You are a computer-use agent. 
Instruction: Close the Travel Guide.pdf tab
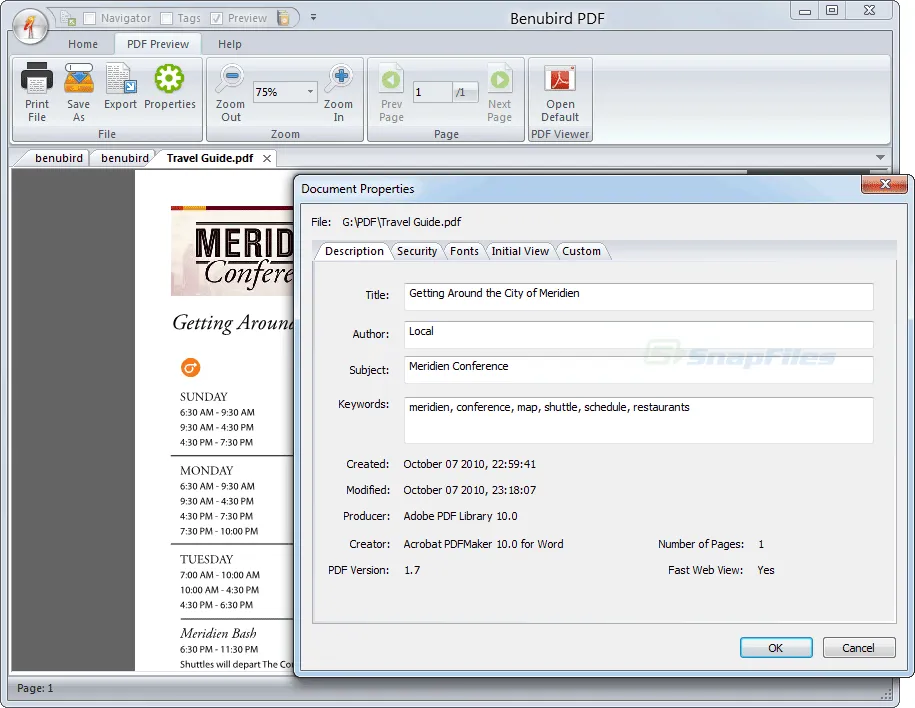(x=267, y=159)
